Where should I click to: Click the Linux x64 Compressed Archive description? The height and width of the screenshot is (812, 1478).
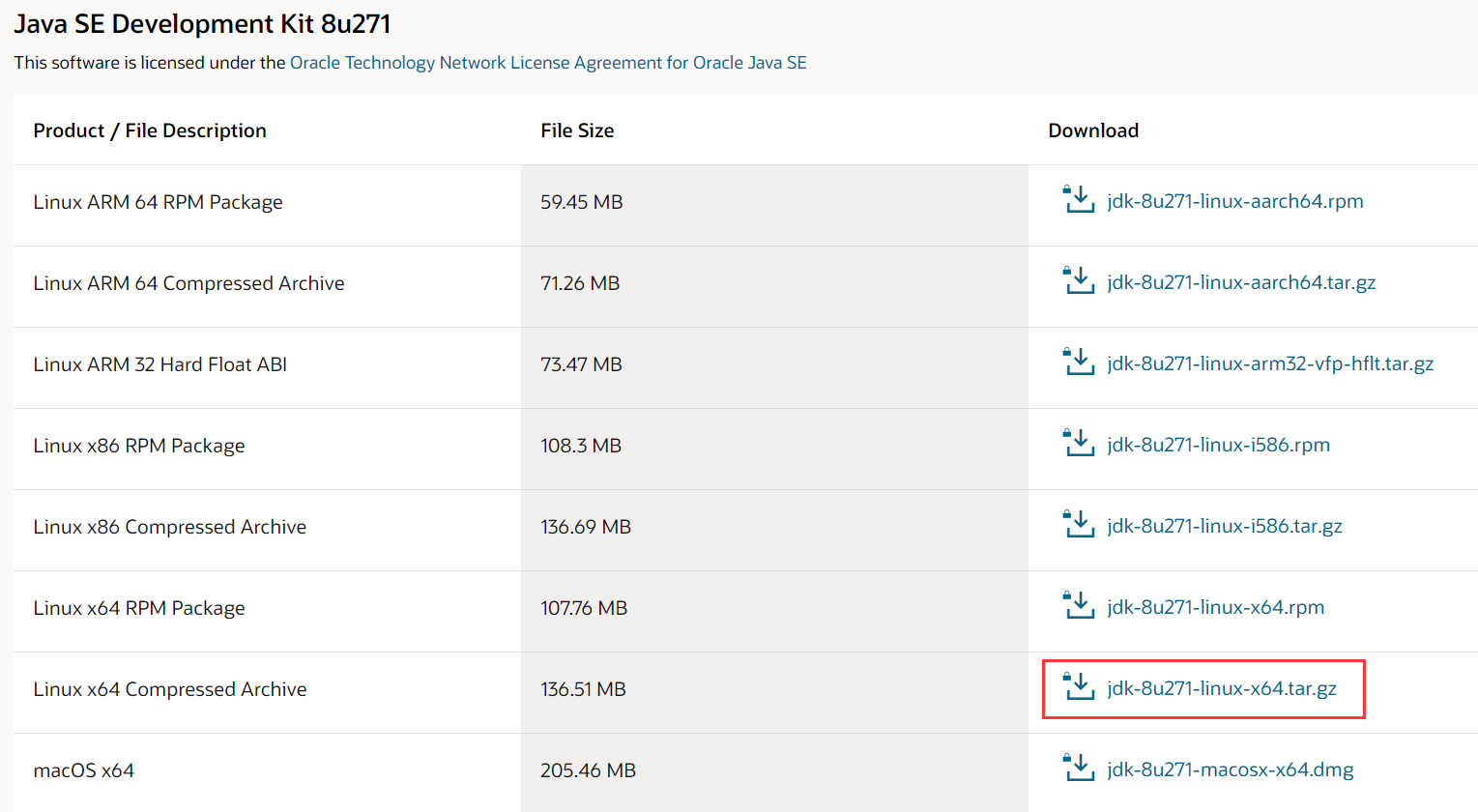[170, 689]
